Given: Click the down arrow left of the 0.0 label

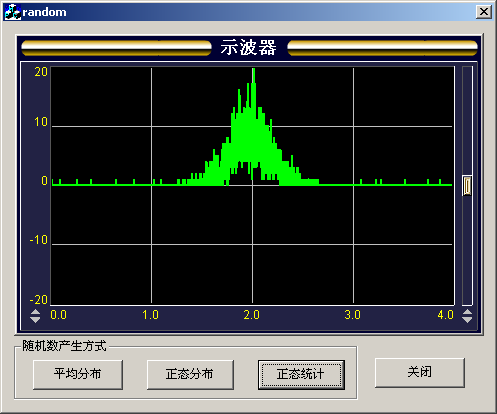Looking at the screenshot, I should [x=35, y=320].
